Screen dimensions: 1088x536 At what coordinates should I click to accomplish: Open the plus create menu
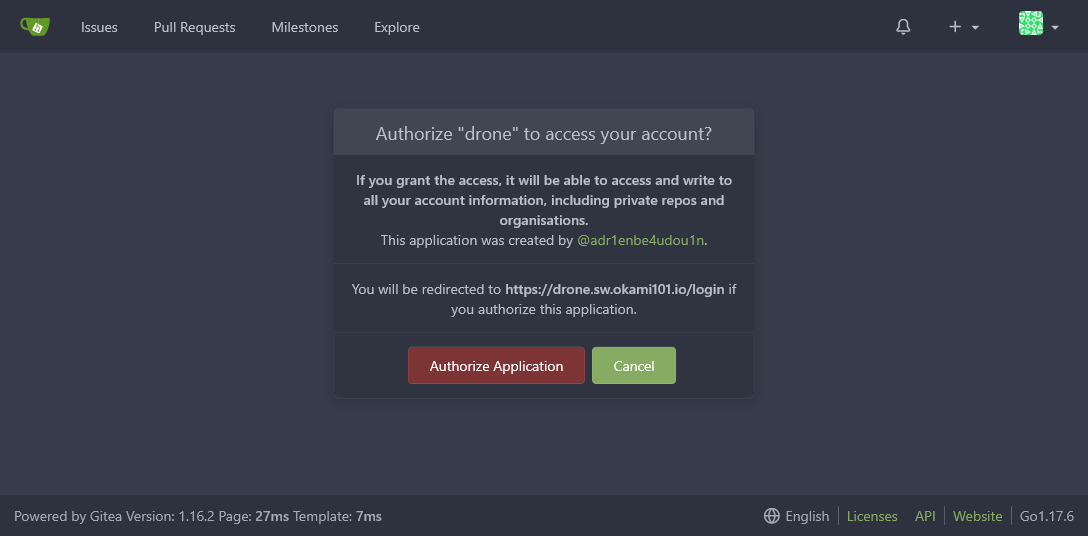tap(964, 27)
